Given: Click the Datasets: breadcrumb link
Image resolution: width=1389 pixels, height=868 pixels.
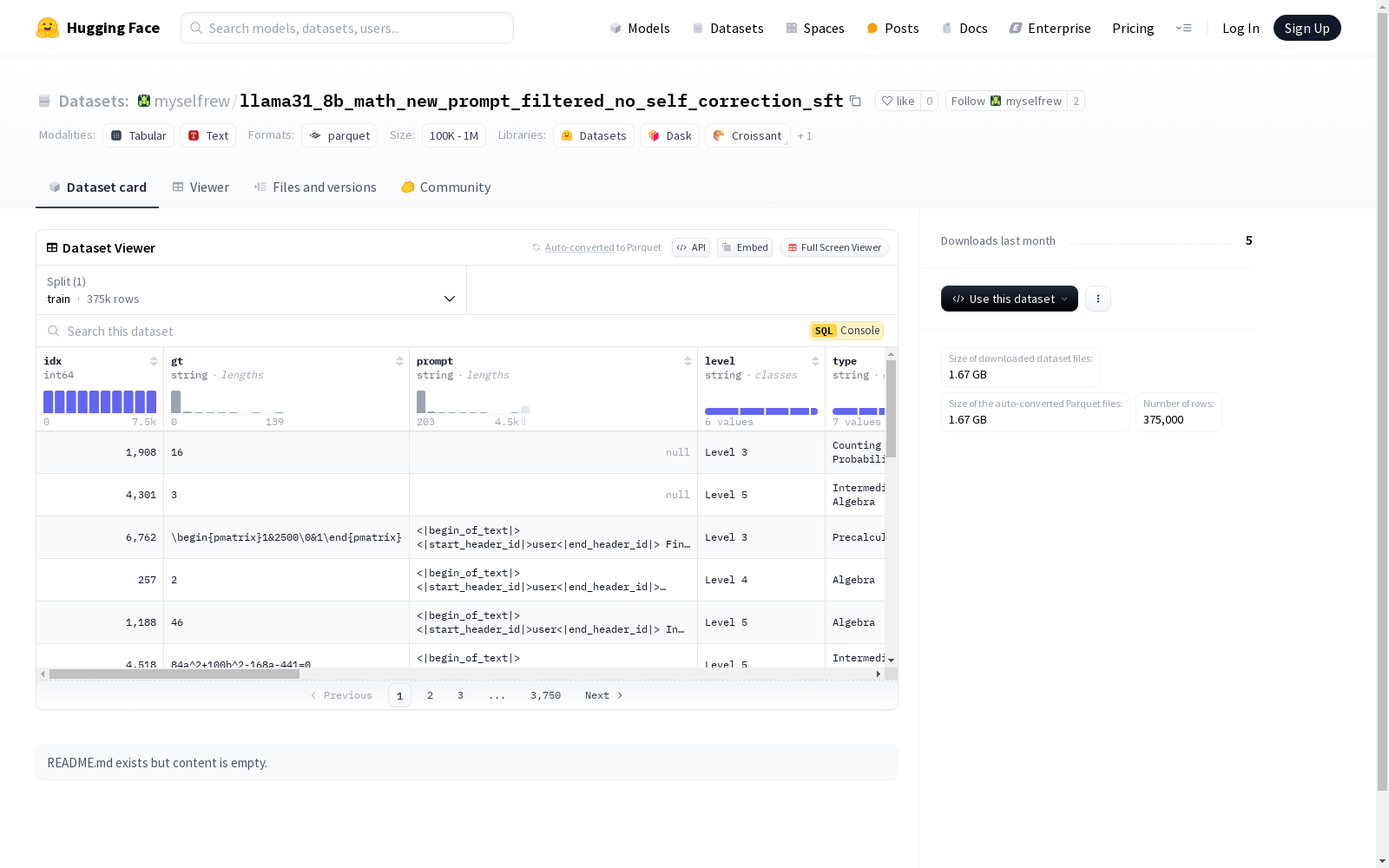Looking at the screenshot, I should click(94, 101).
